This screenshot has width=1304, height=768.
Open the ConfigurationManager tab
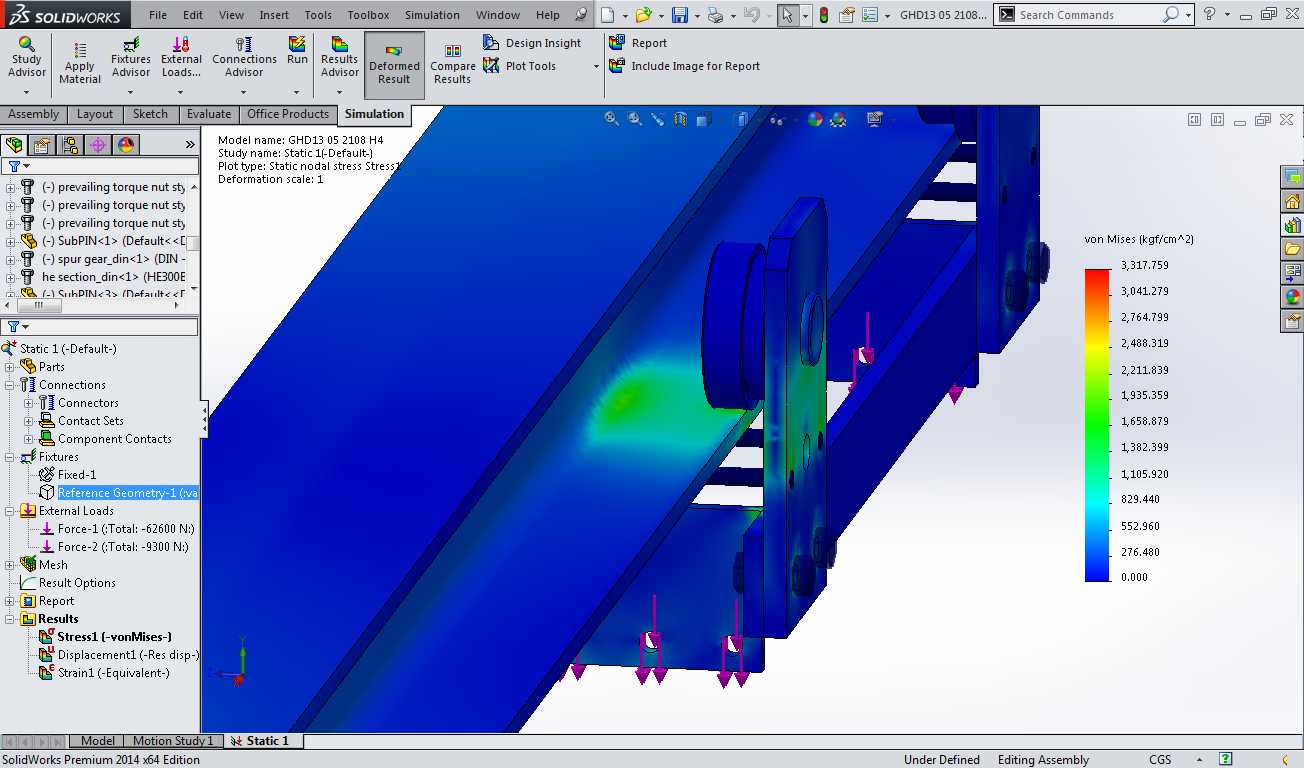(x=70, y=144)
